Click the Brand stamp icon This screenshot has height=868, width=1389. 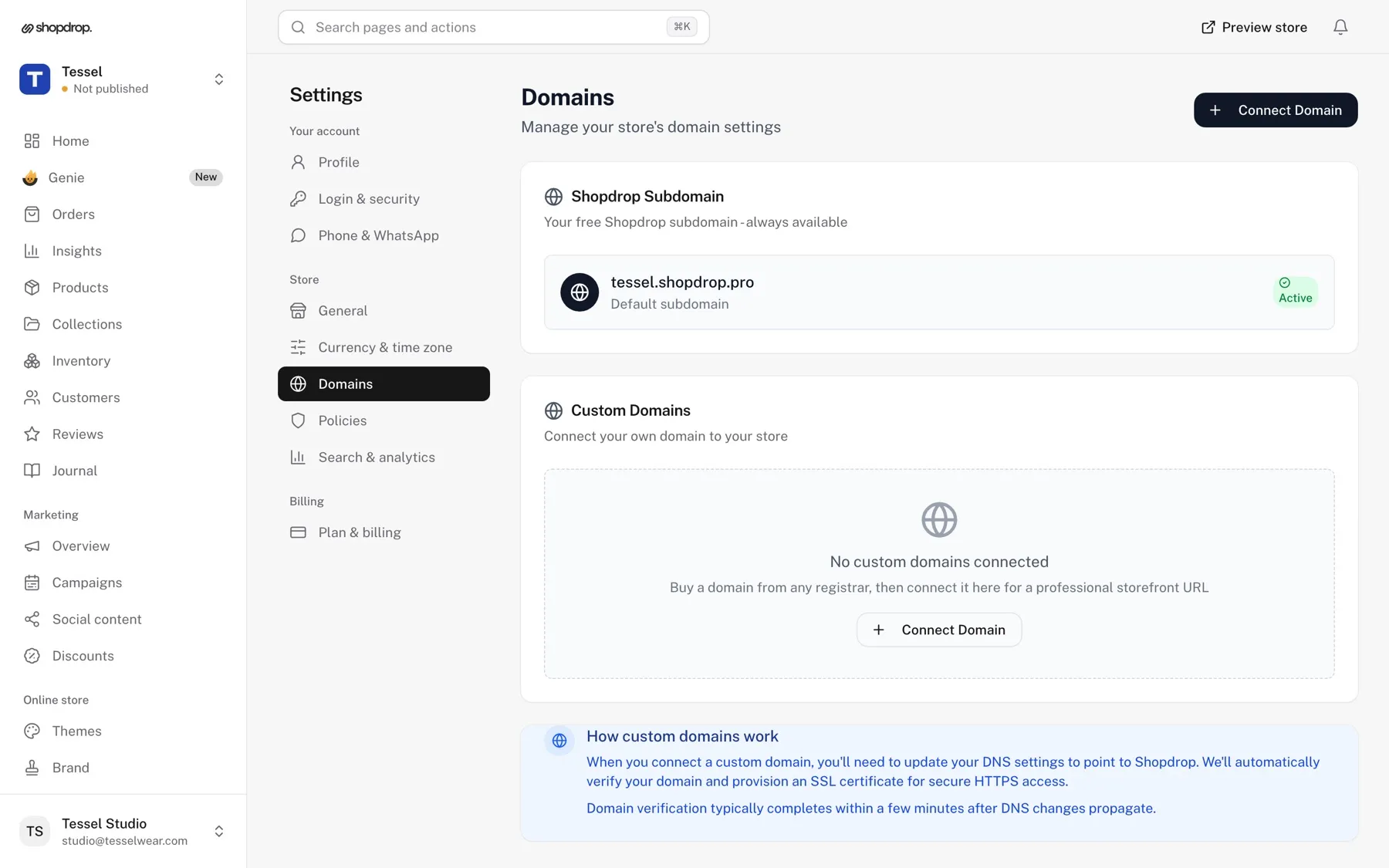point(32,768)
